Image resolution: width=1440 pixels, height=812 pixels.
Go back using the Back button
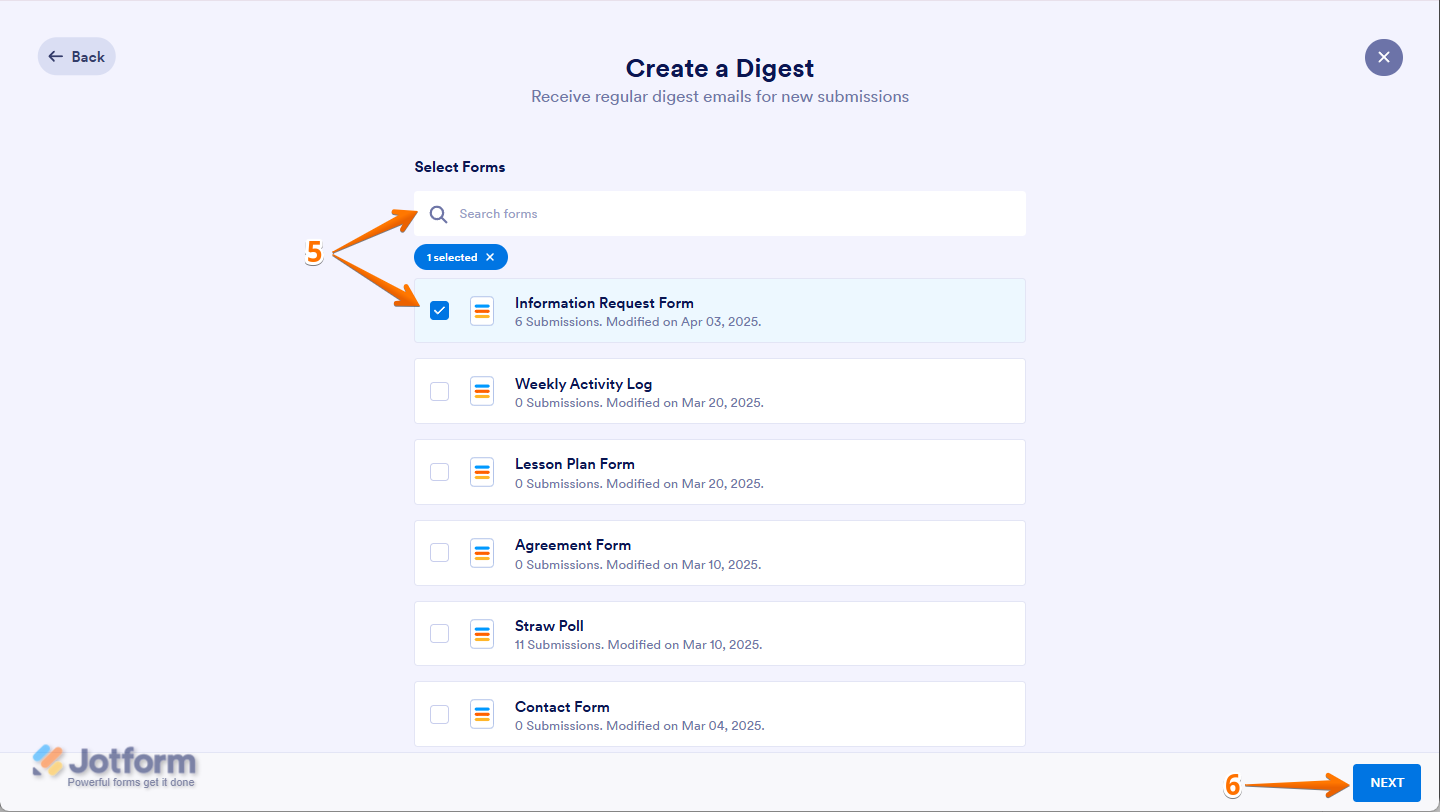click(x=77, y=57)
